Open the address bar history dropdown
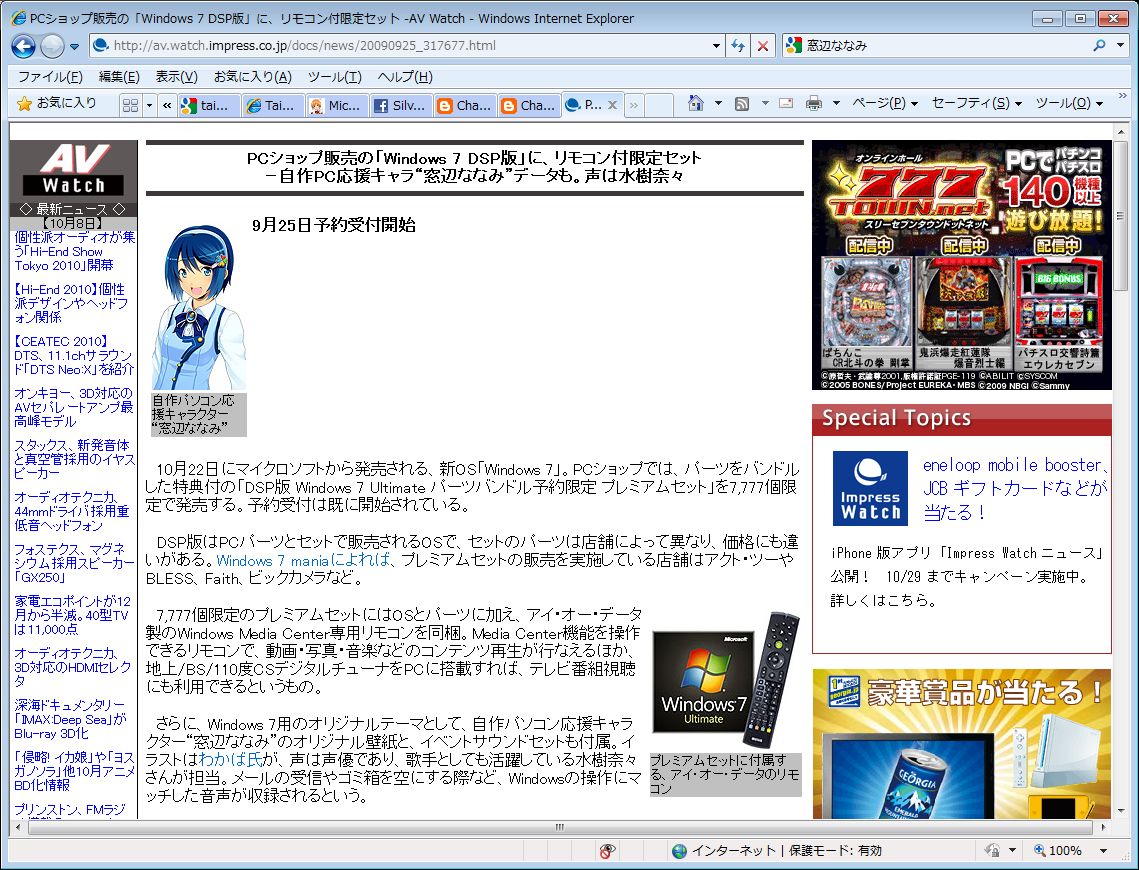 coord(716,46)
